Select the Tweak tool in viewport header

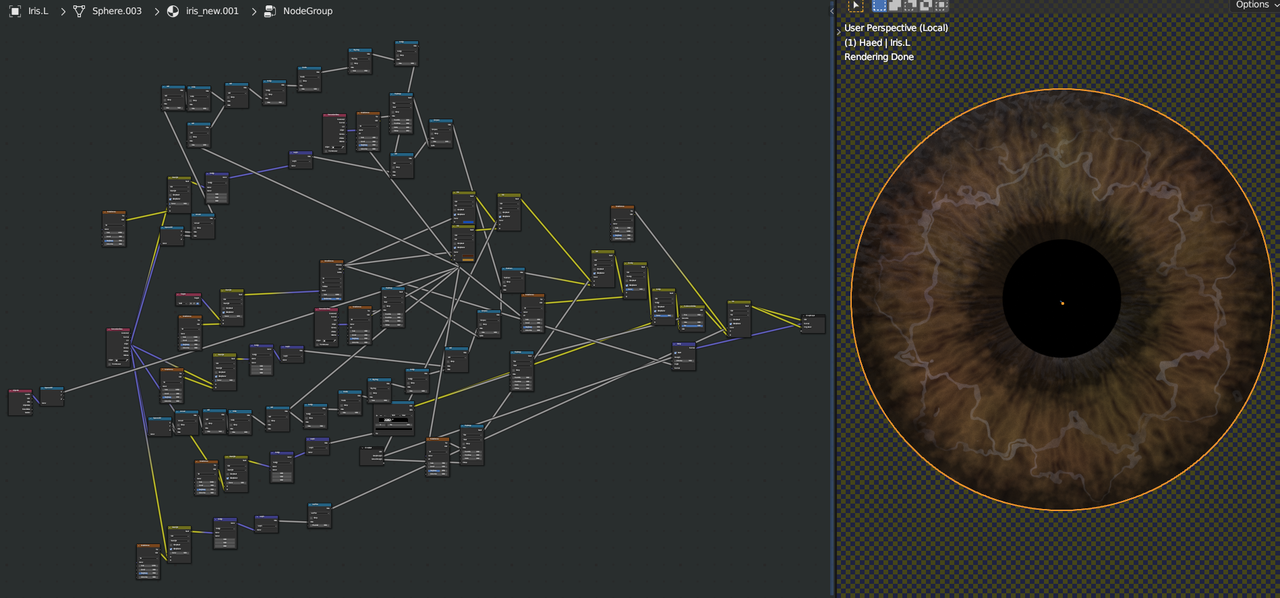855,6
